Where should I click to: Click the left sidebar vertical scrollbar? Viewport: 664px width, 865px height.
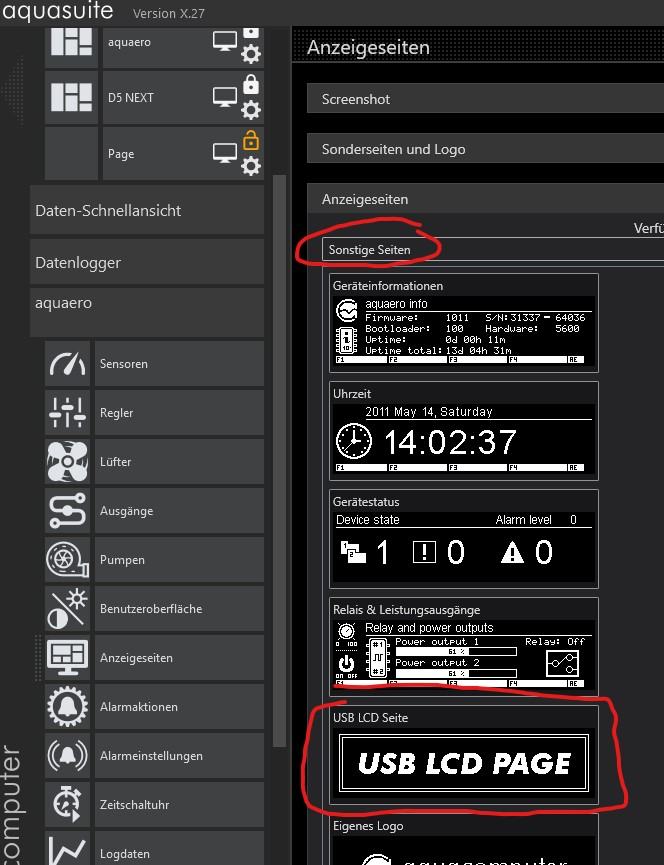tap(280, 461)
